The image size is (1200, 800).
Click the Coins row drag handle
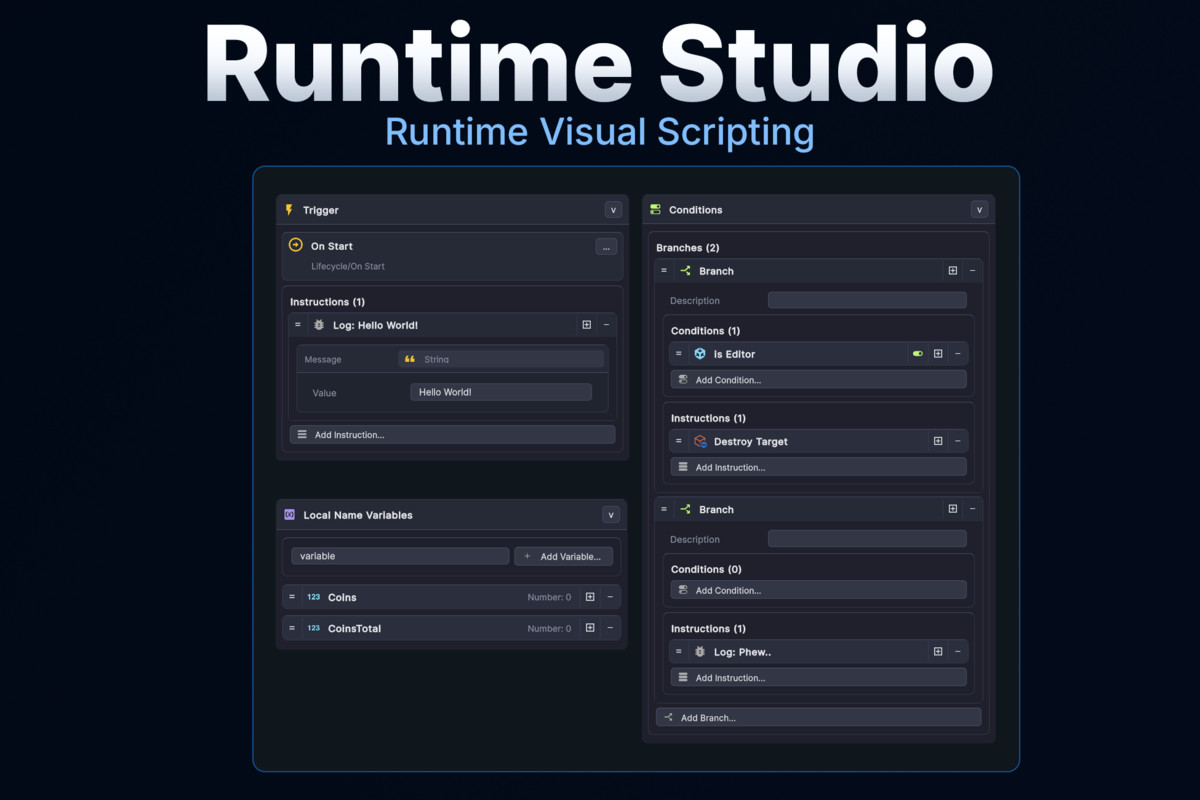pyautogui.click(x=292, y=597)
